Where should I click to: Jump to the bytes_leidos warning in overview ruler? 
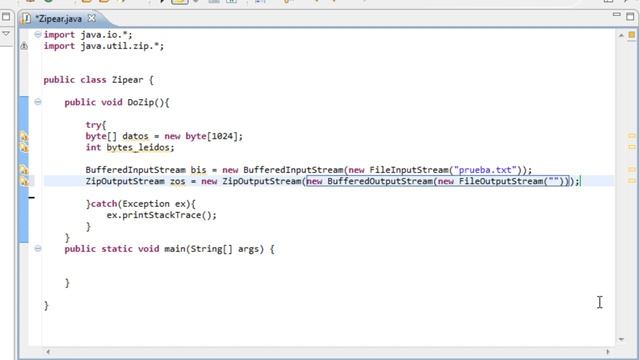pyautogui.click(x=631, y=147)
